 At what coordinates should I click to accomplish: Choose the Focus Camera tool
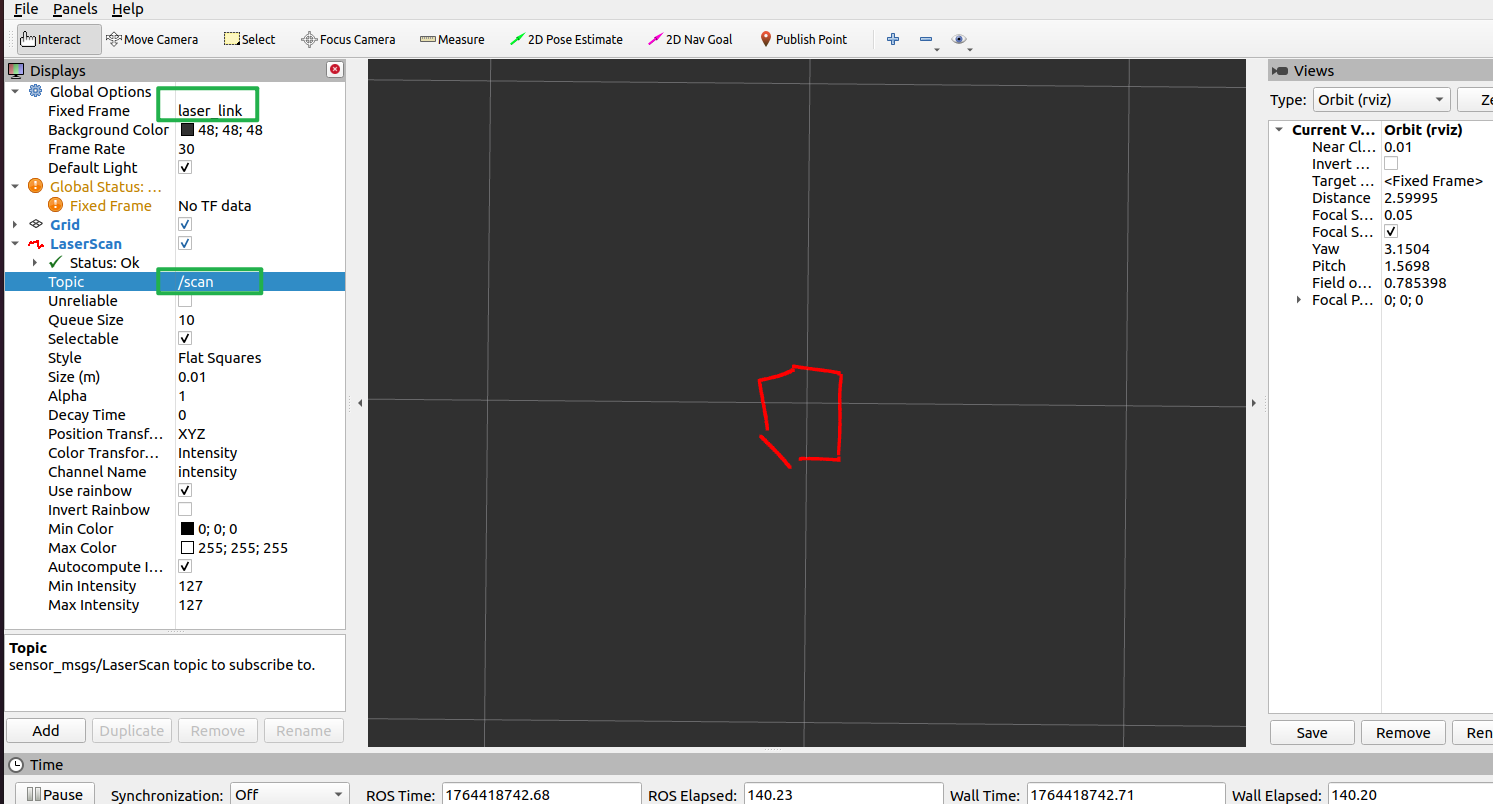tap(349, 40)
